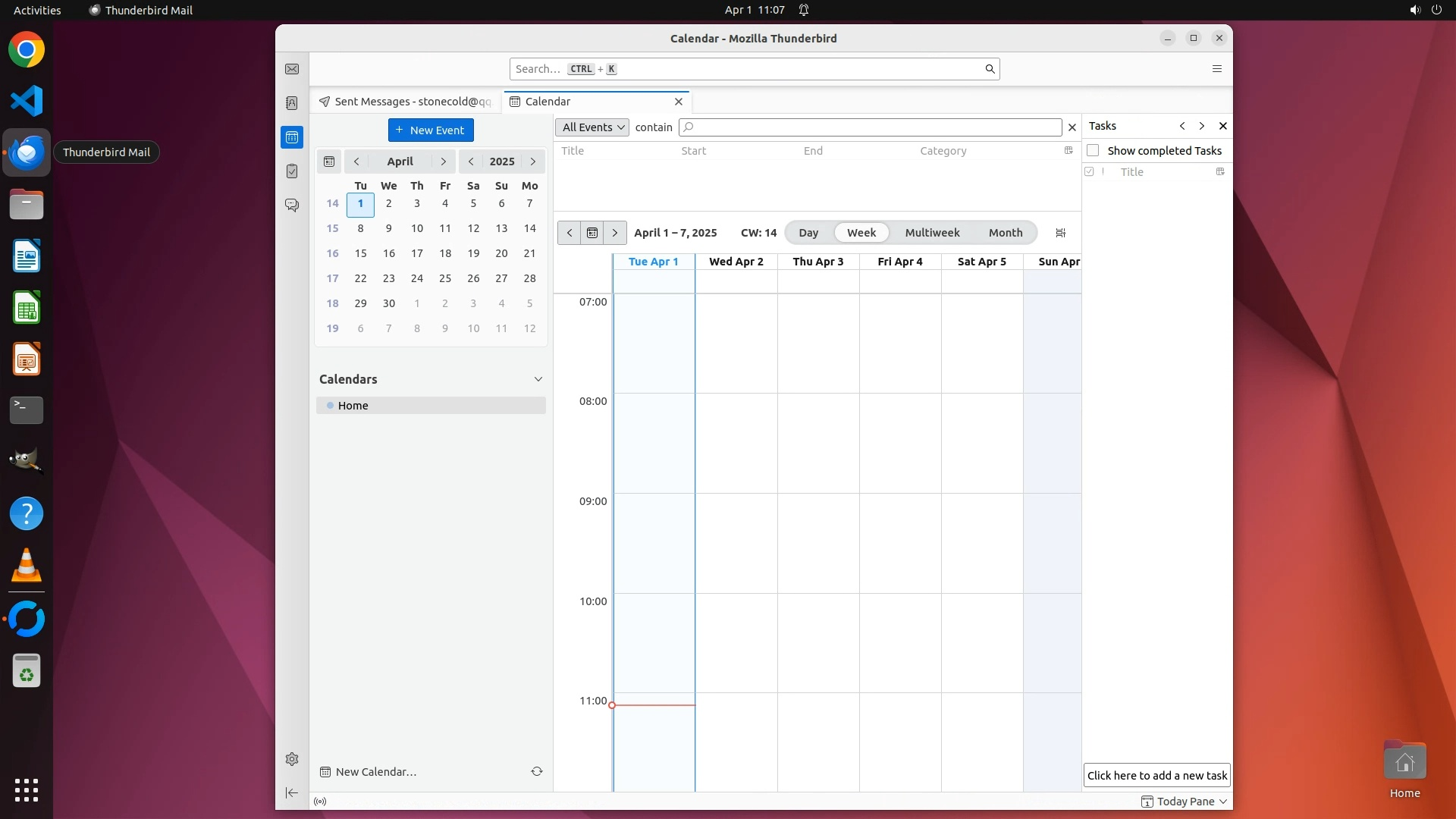The height and width of the screenshot is (819, 1456).
Task: Switch the calendar to Month view
Action: (1005, 233)
